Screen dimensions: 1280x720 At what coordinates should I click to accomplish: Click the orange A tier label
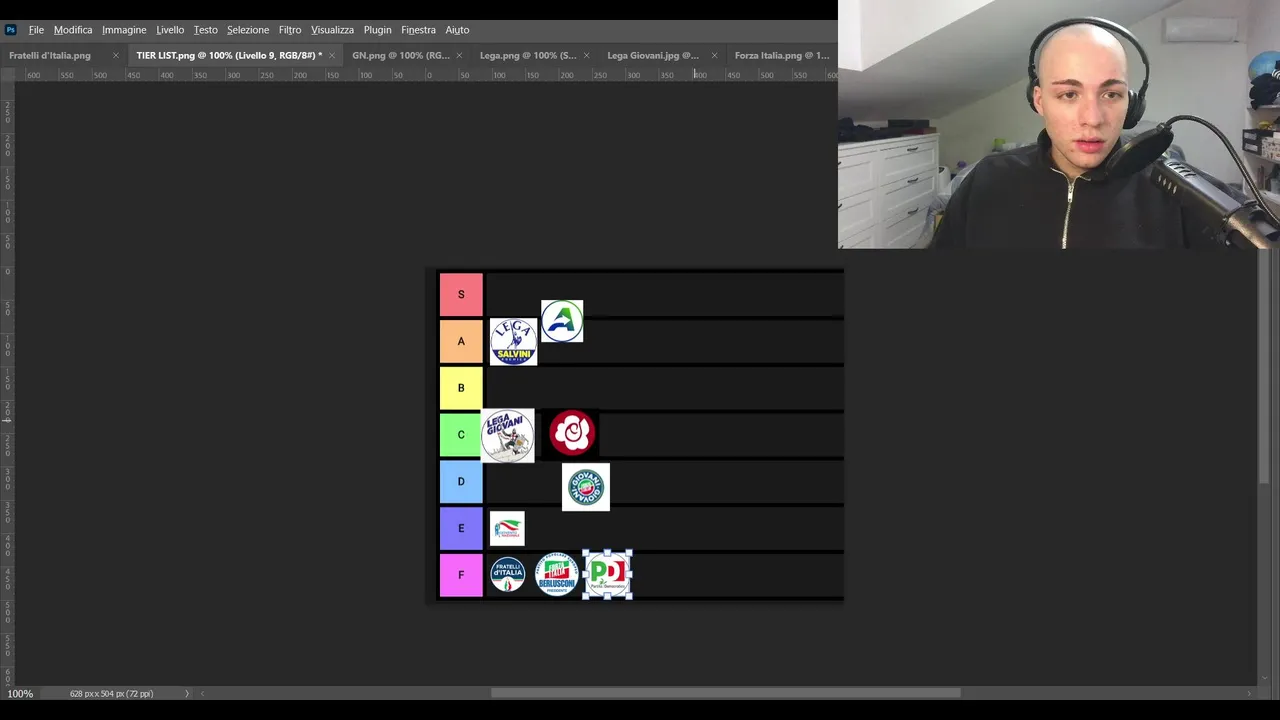coord(461,341)
